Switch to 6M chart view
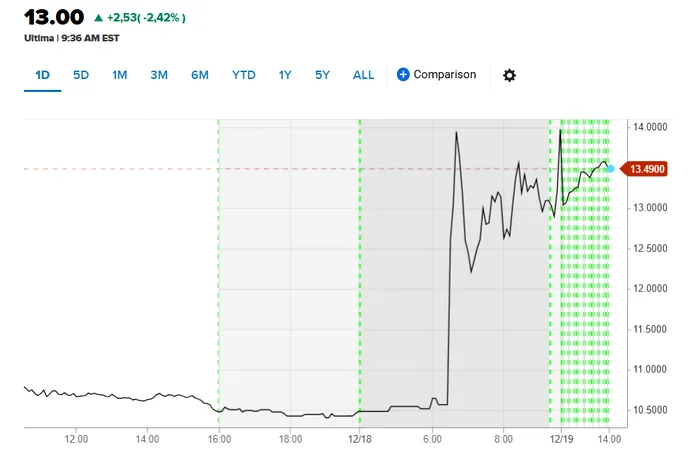The height and width of the screenshot is (468, 700). click(199, 75)
